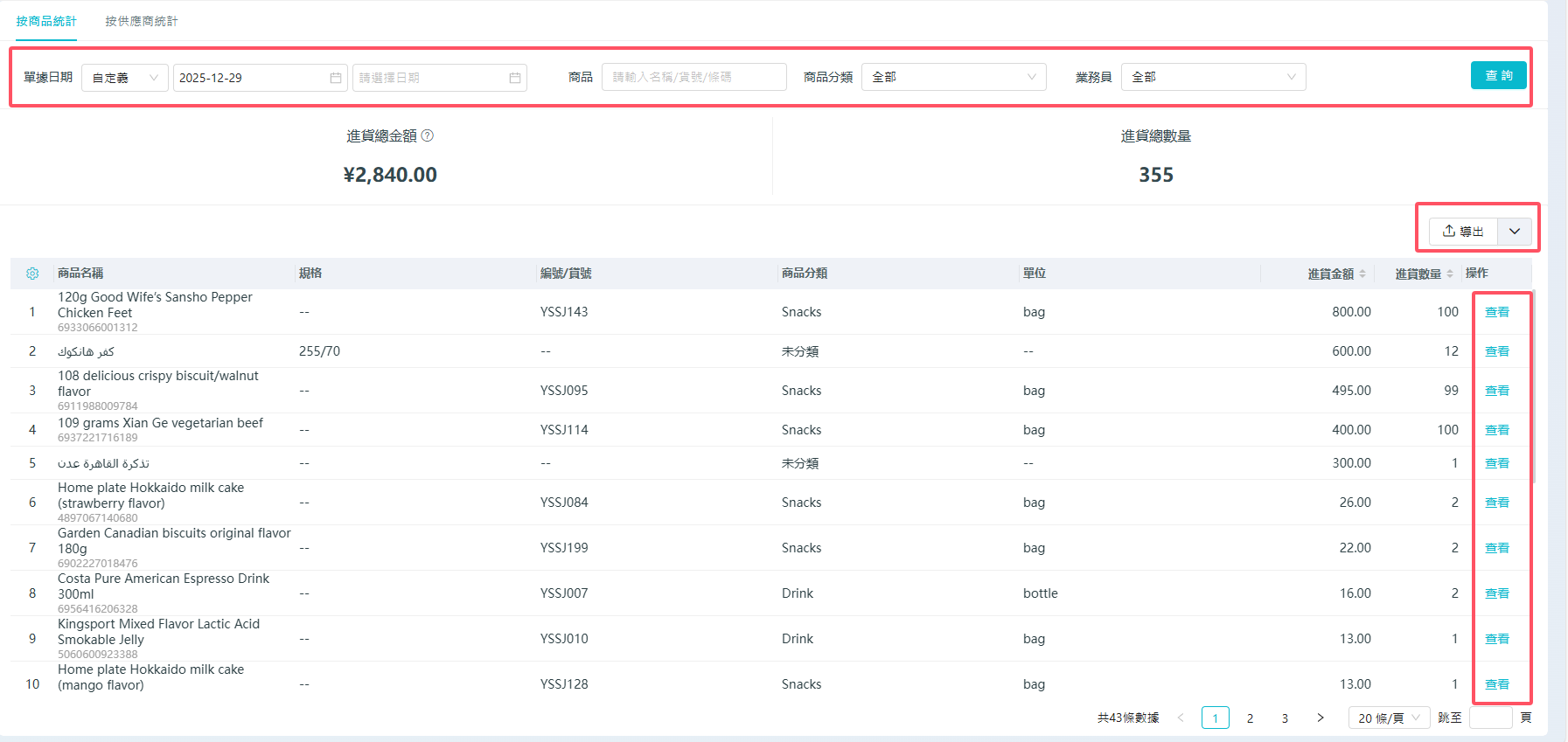1568x742 pixels.
Task: Expand the 導出 export options arrow
Action: coord(1515,232)
